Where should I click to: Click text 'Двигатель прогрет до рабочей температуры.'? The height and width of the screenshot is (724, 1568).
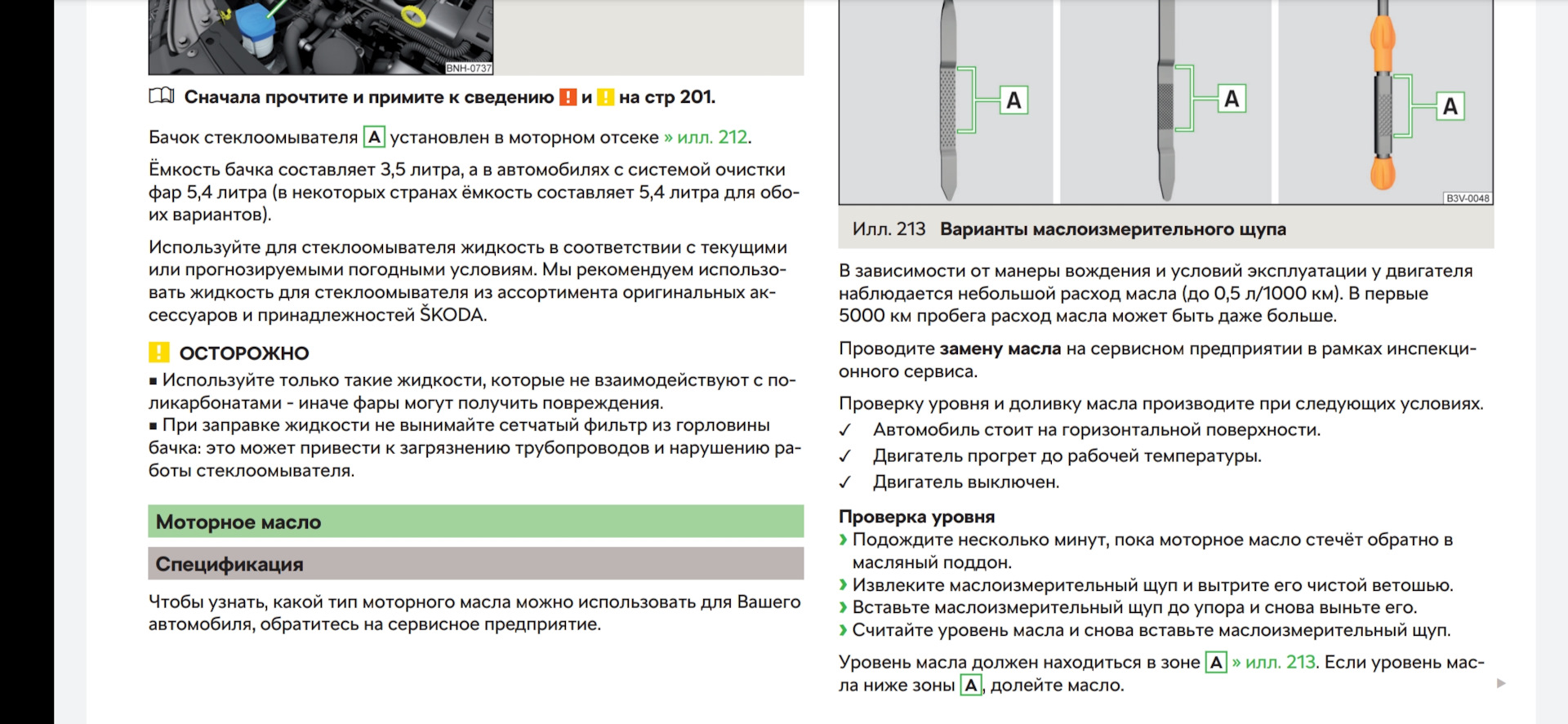[x=1067, y=456]
